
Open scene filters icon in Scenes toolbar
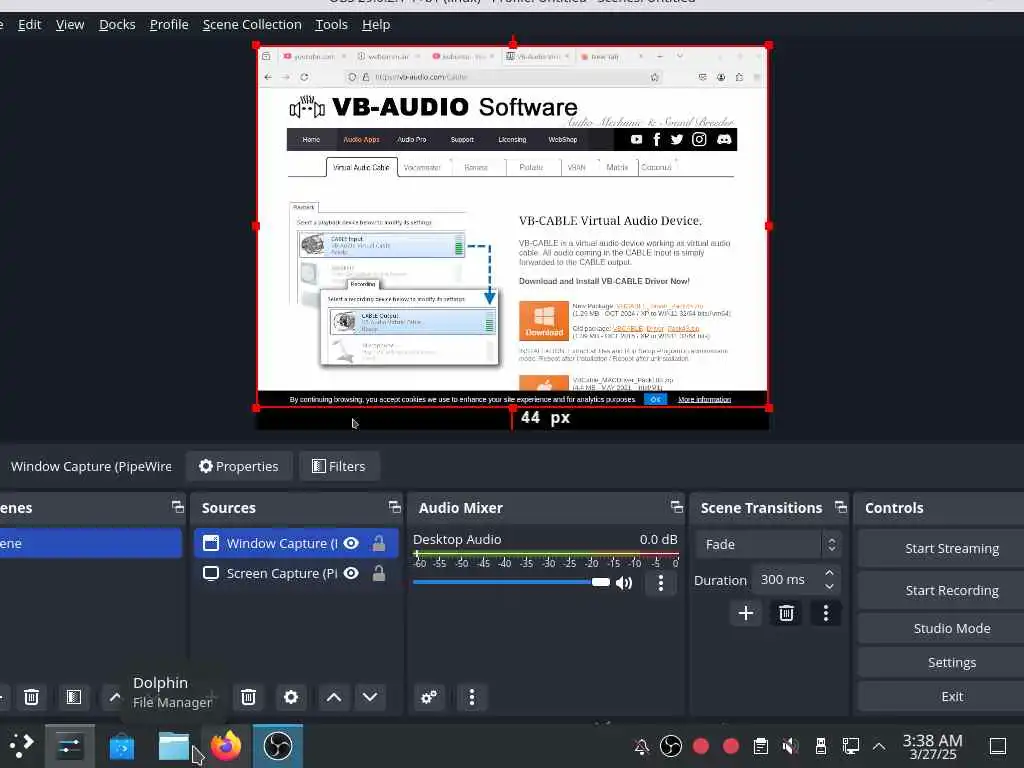[x=74, y=697]
